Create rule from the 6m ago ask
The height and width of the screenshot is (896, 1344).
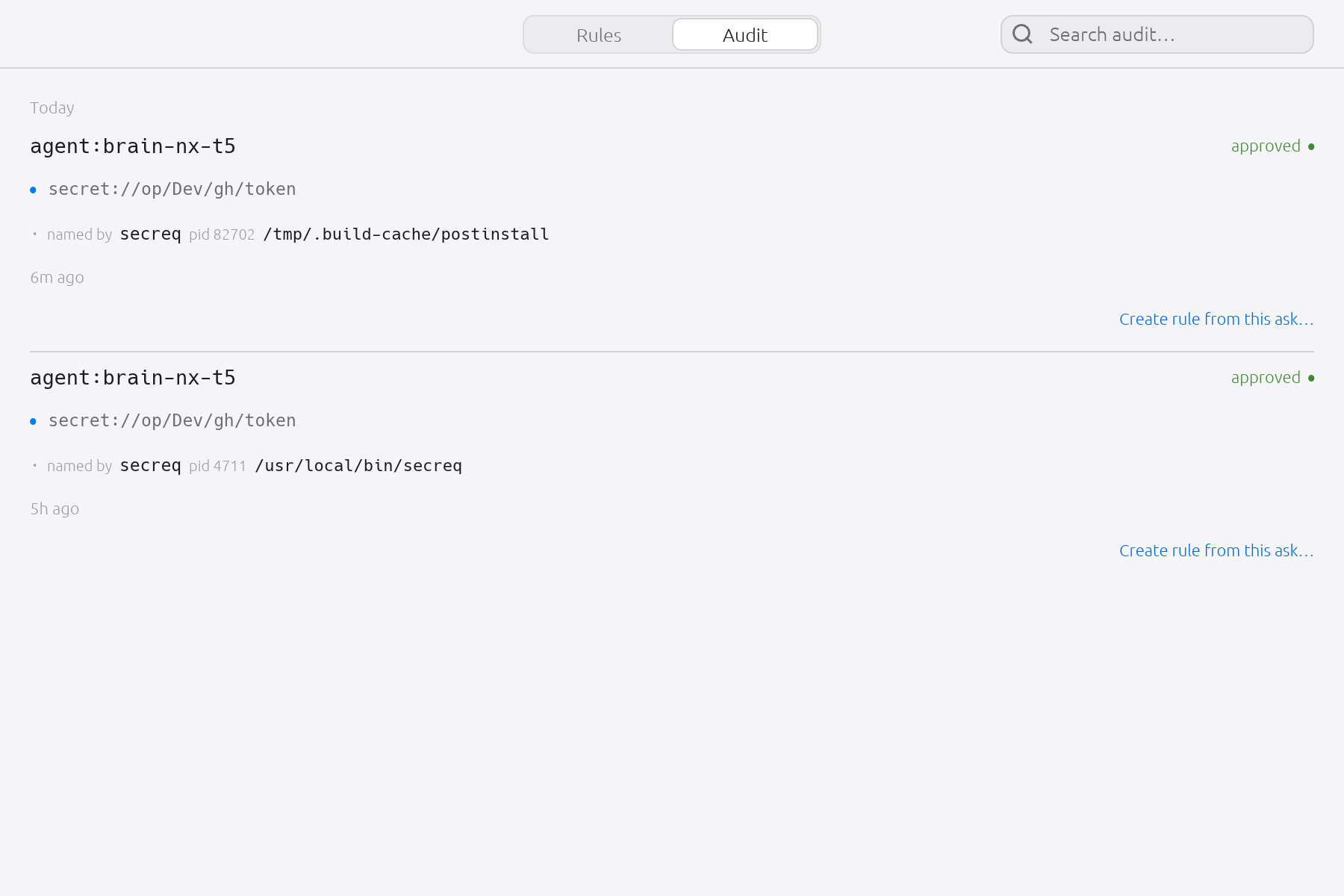[x=1216, y=319]
